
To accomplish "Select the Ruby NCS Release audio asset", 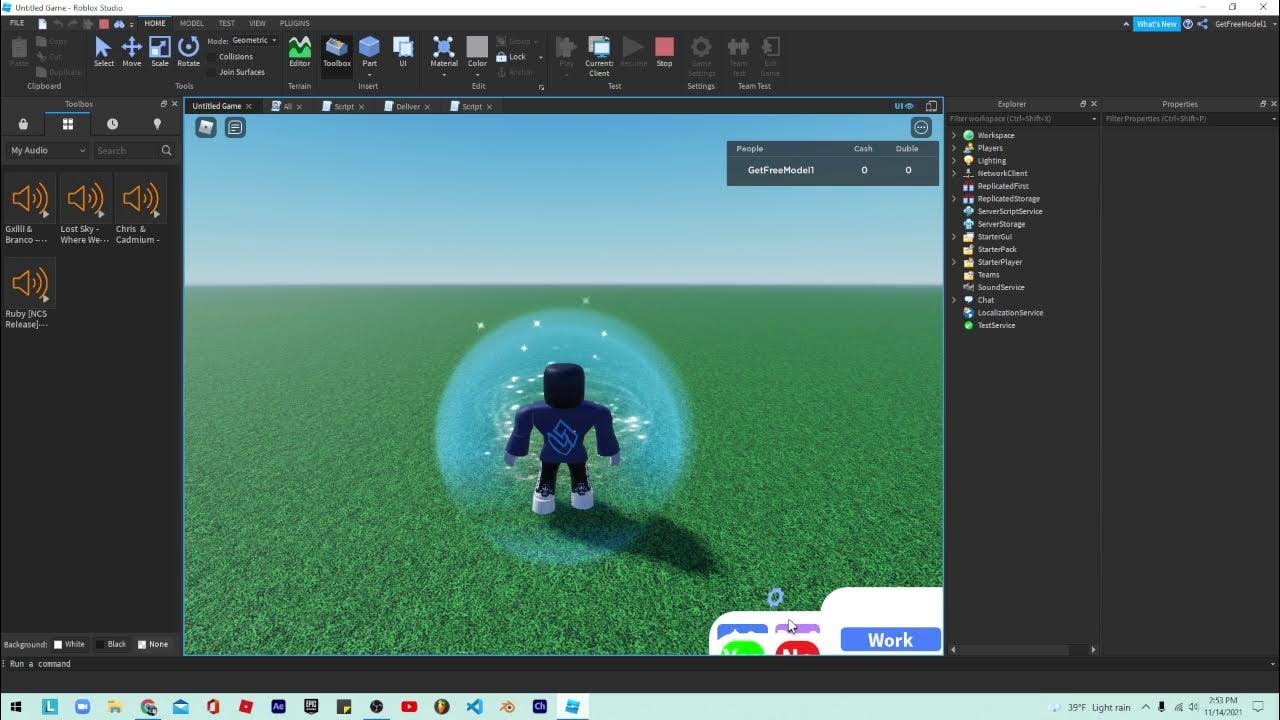I will click(29, 294).
